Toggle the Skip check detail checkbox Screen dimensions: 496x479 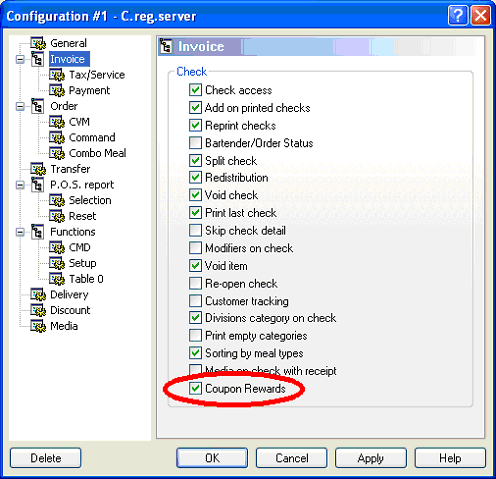coord(195,230)
